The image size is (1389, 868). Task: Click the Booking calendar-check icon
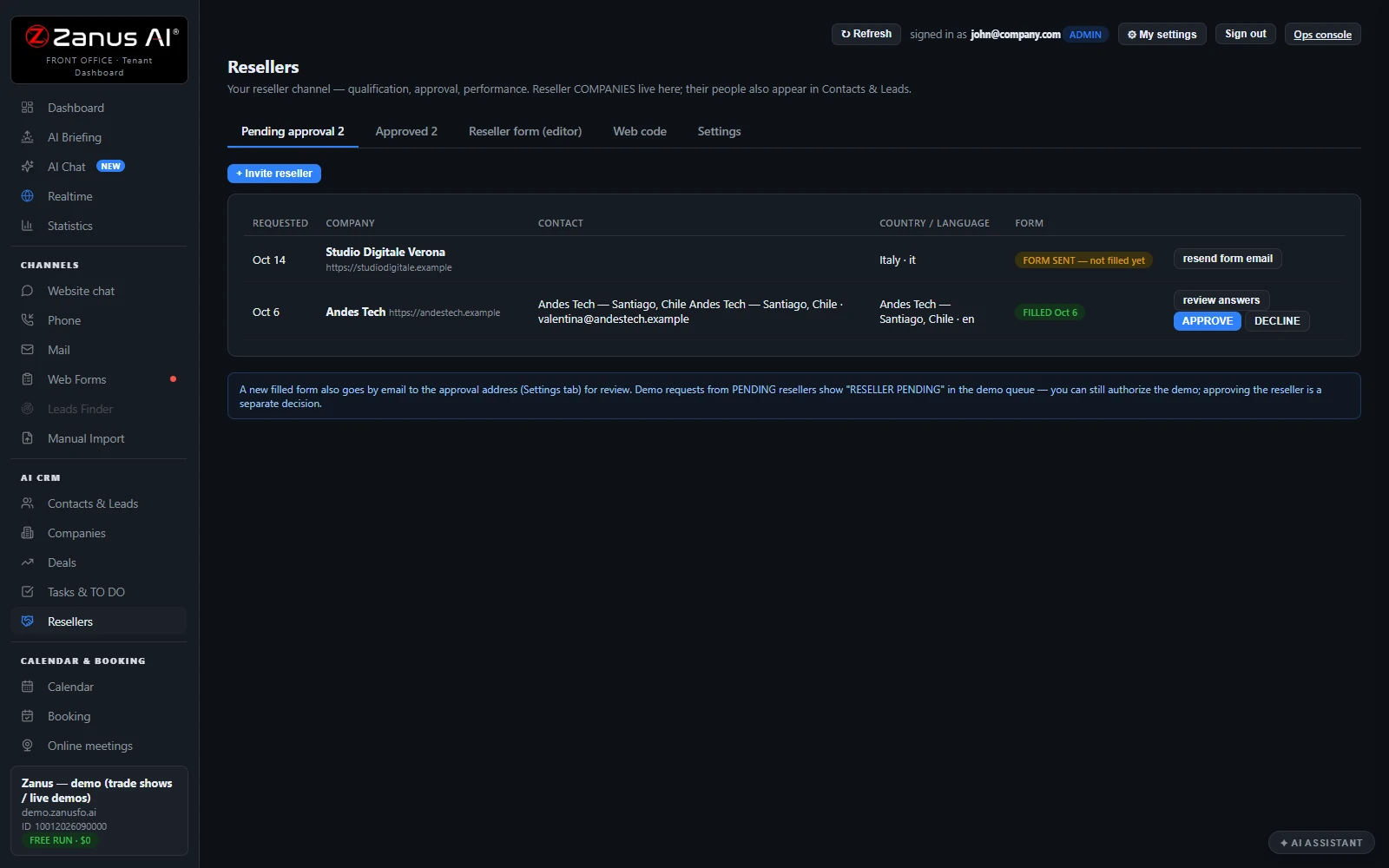27,716
